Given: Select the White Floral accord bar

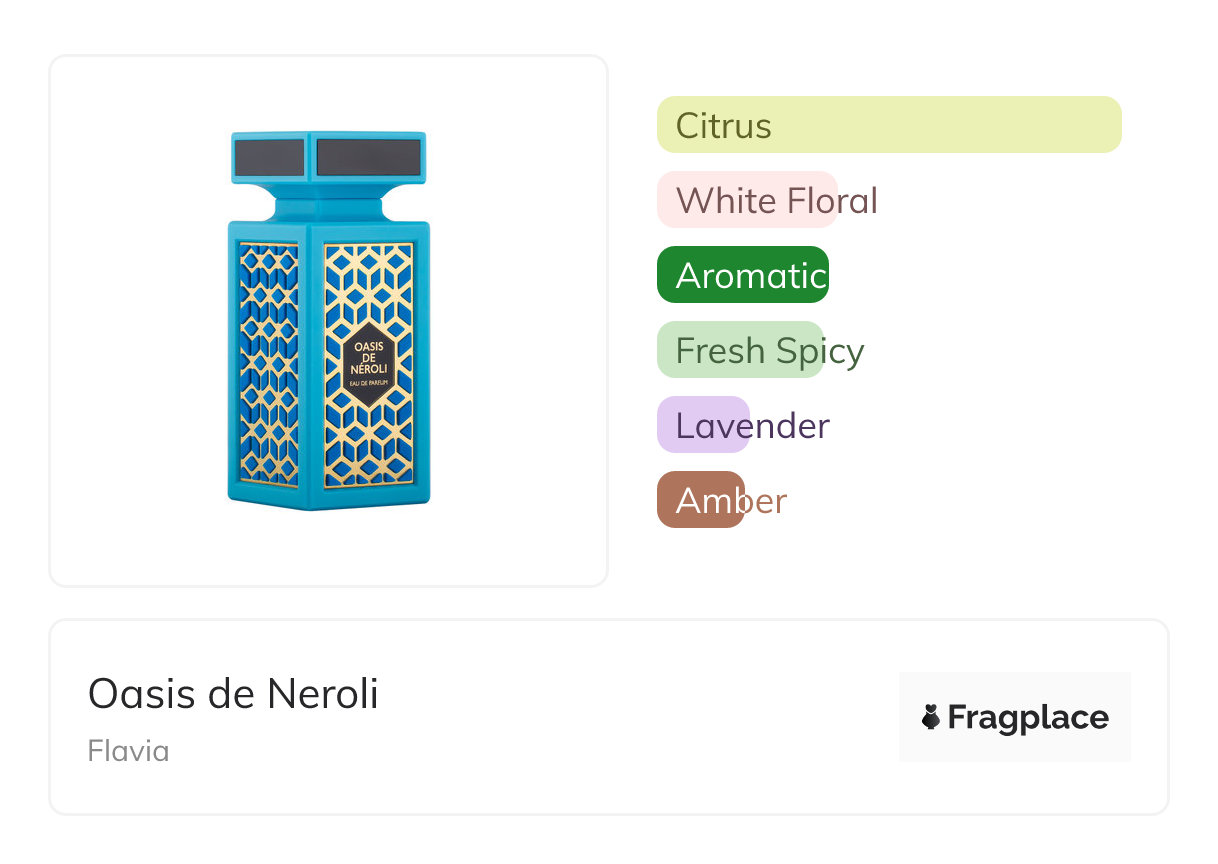Looking at the screenshot, I should [x=746, y=200].
